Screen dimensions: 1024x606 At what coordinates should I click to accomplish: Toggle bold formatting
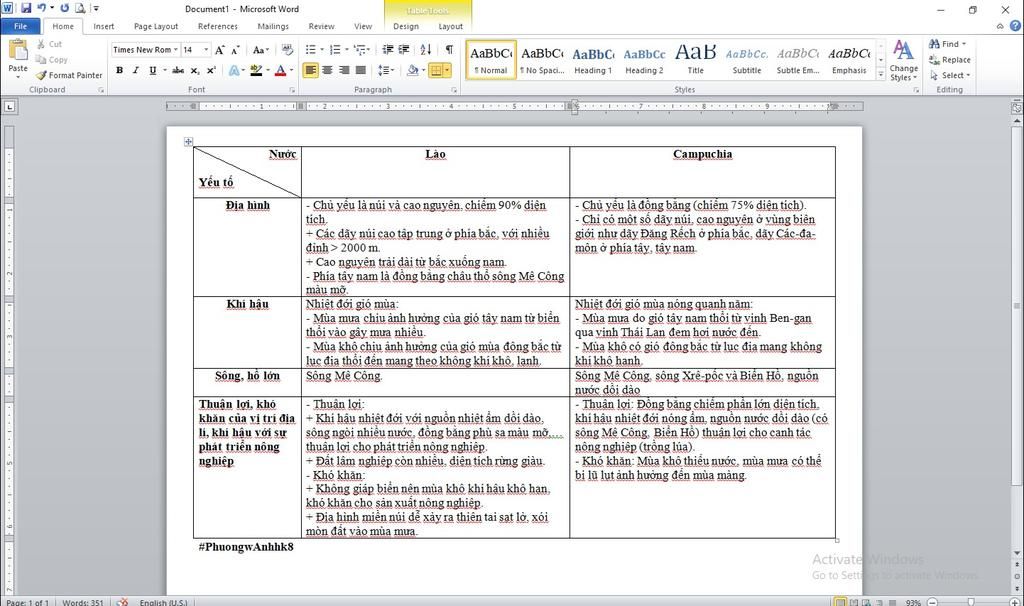click(119, 70)
